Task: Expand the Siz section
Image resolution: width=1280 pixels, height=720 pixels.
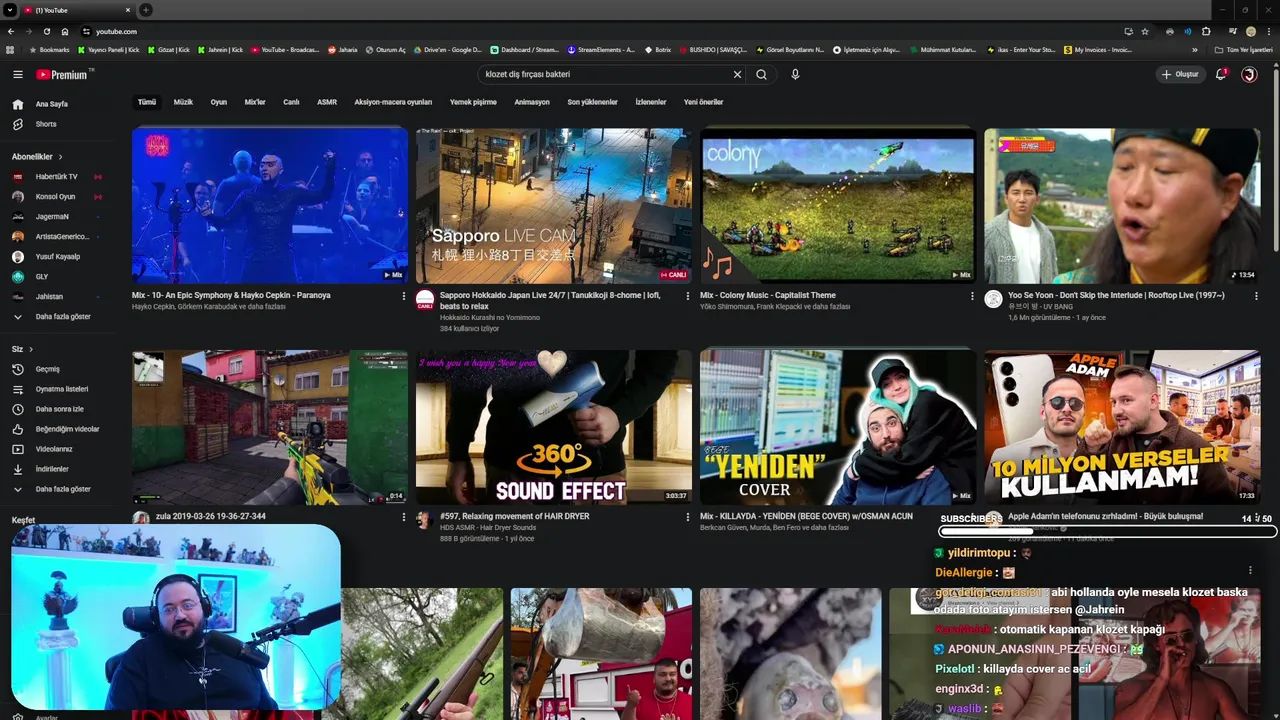Action: (x=22, y=349)
